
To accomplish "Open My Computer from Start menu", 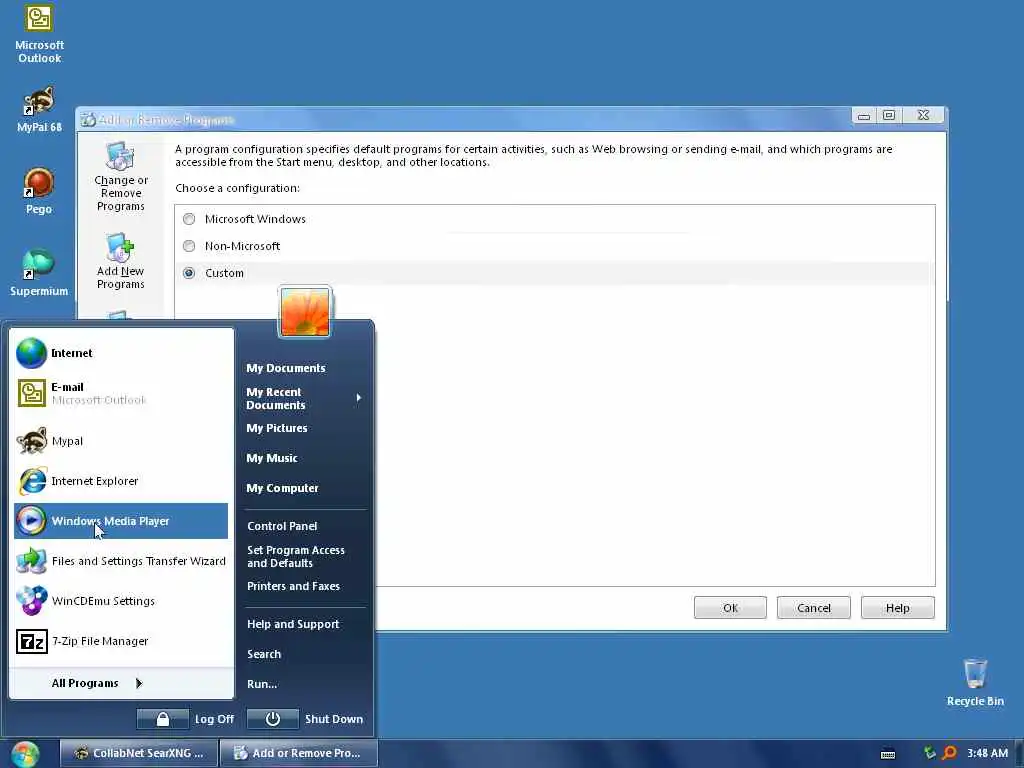I will pyautogui.click(x=282, y=488).
